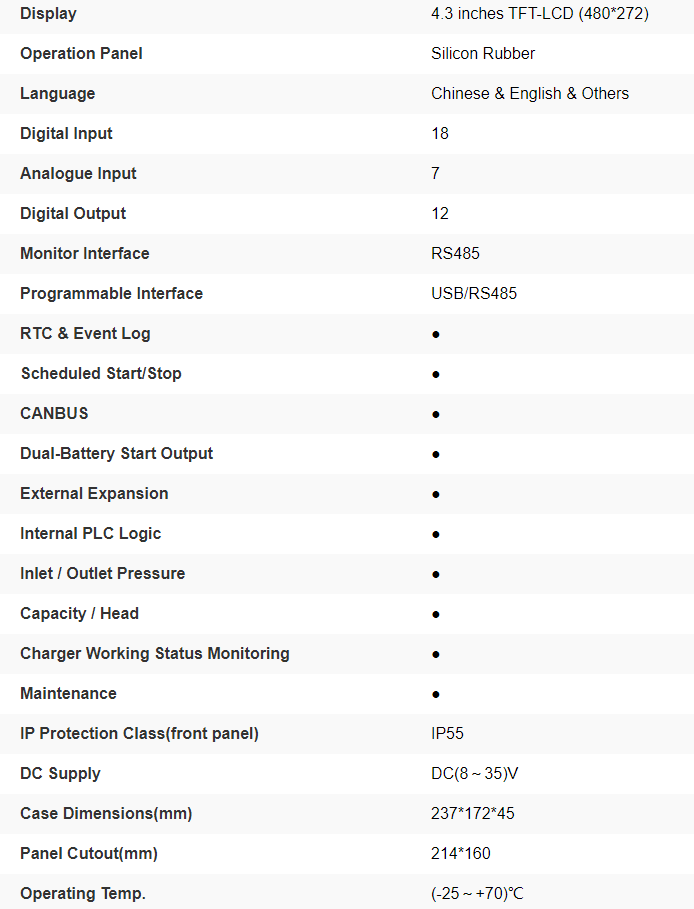Select the bullet beside Maintenance
694x909 pixels.
click(436, 694)
